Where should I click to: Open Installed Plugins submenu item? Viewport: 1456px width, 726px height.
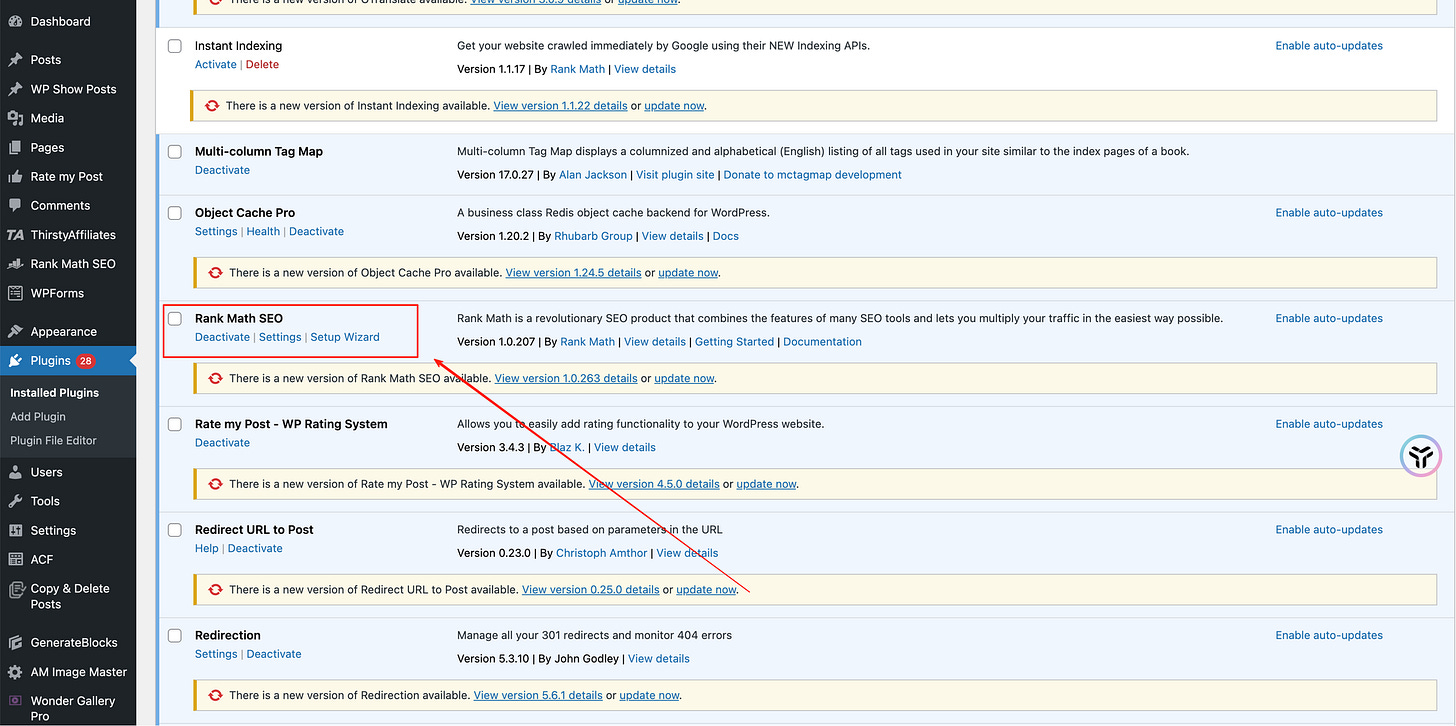[54, 393]
